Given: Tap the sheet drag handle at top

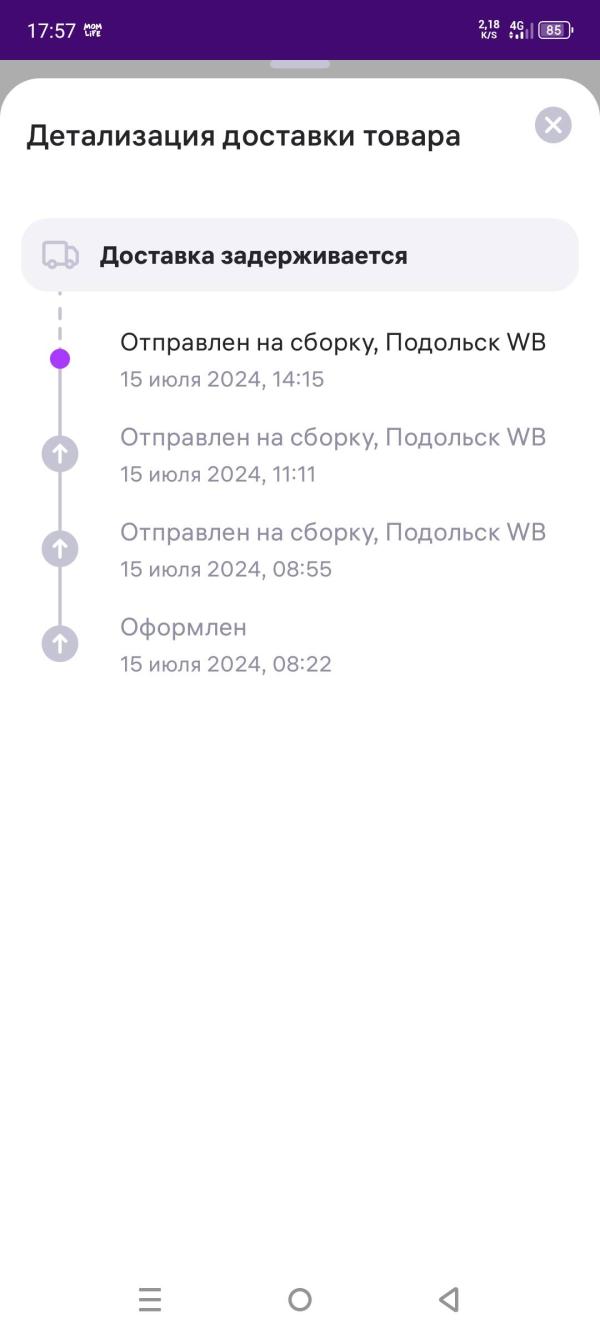Looking at the screenshot, I should (300, 64).
